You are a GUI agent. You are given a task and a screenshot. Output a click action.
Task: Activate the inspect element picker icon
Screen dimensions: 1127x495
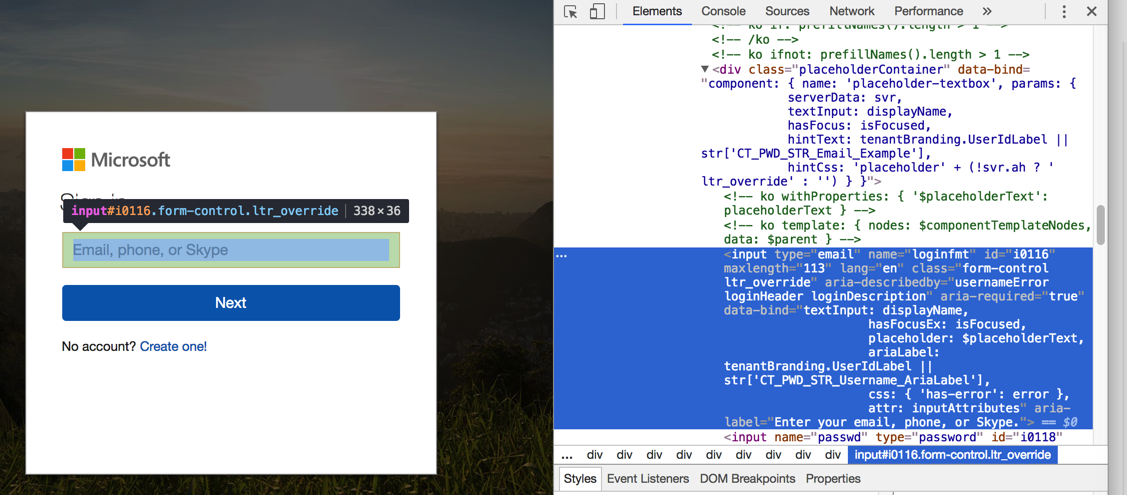pos(571,11)
